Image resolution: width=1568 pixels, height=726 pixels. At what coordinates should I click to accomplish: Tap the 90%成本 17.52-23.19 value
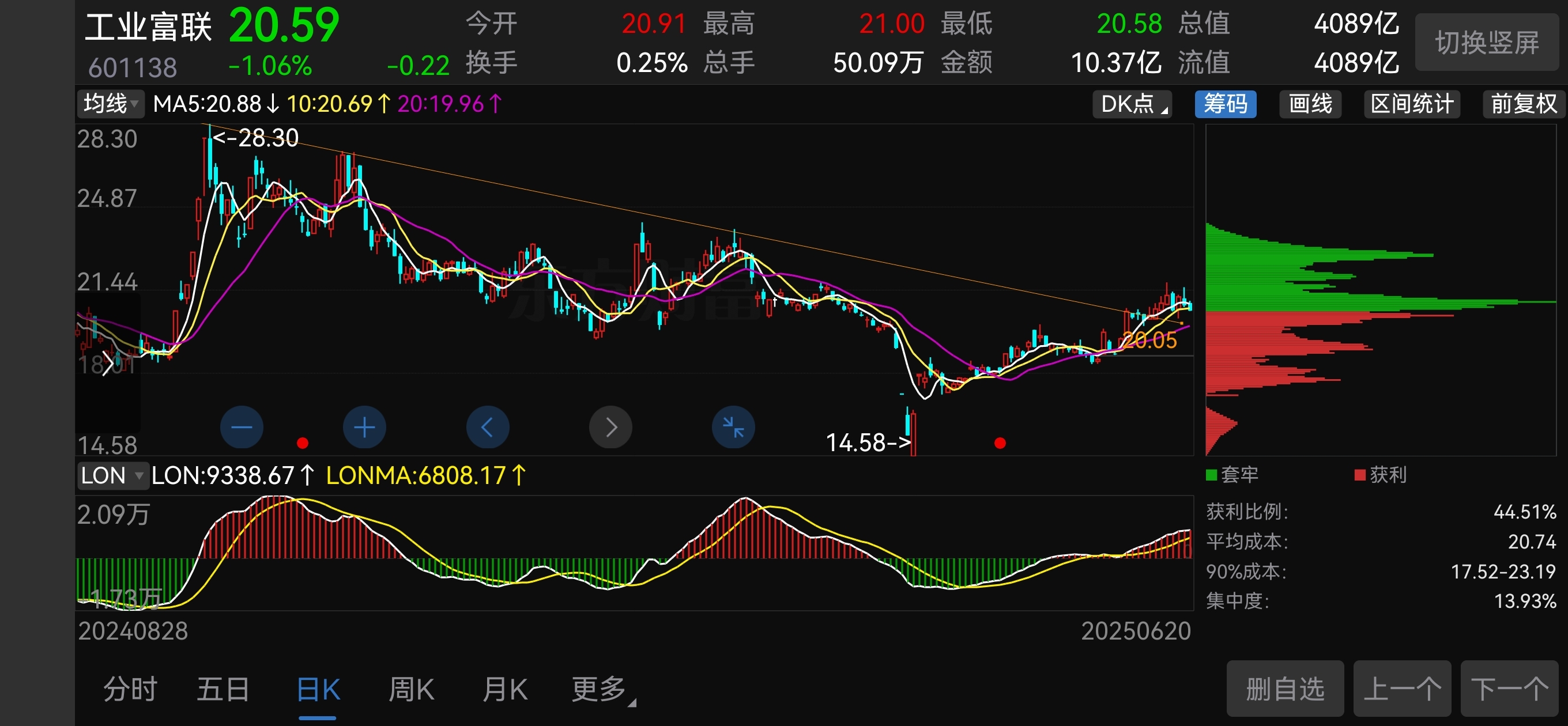(x=1503, y=572)
